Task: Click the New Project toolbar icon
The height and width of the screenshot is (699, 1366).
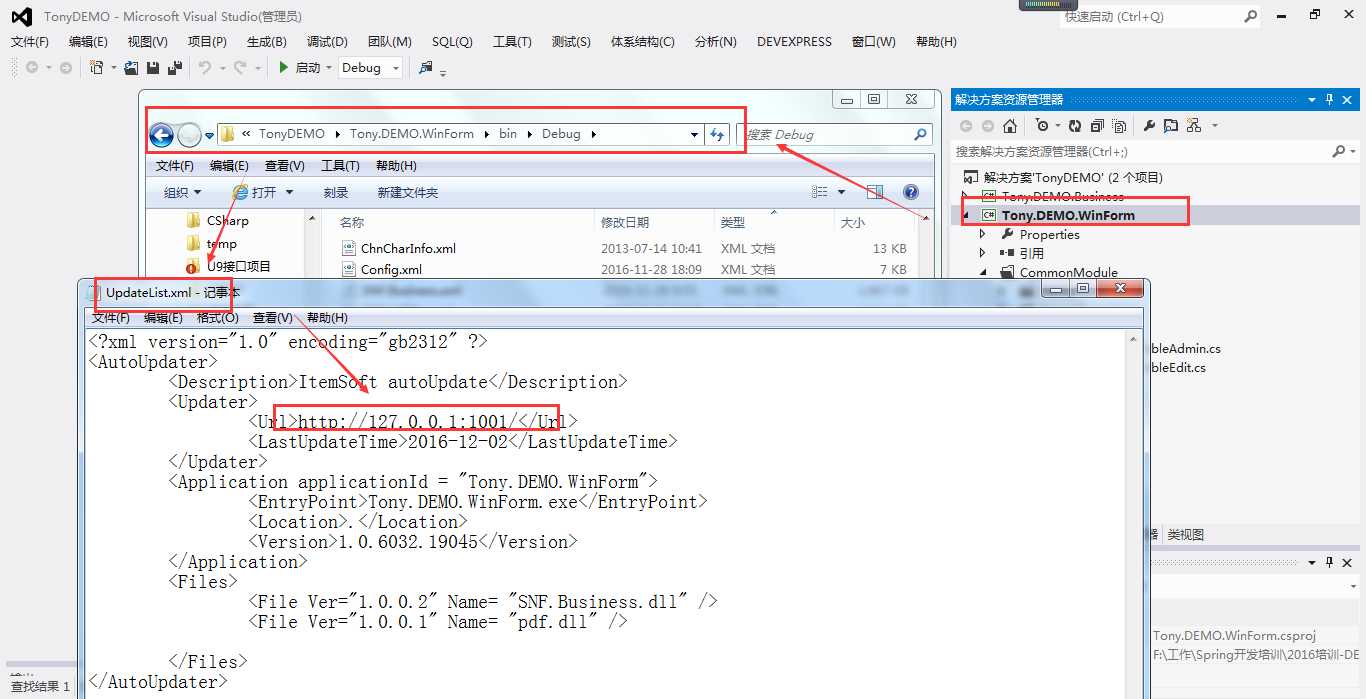Action: click(x=96, y=68)
